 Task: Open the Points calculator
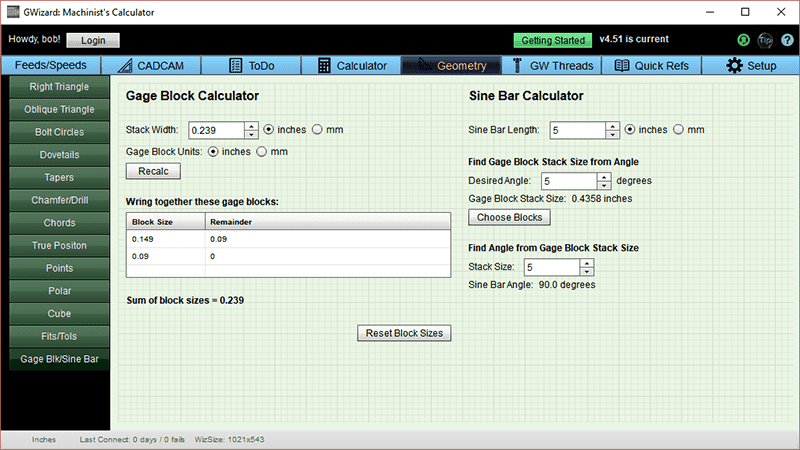click(x=59, y=268)
